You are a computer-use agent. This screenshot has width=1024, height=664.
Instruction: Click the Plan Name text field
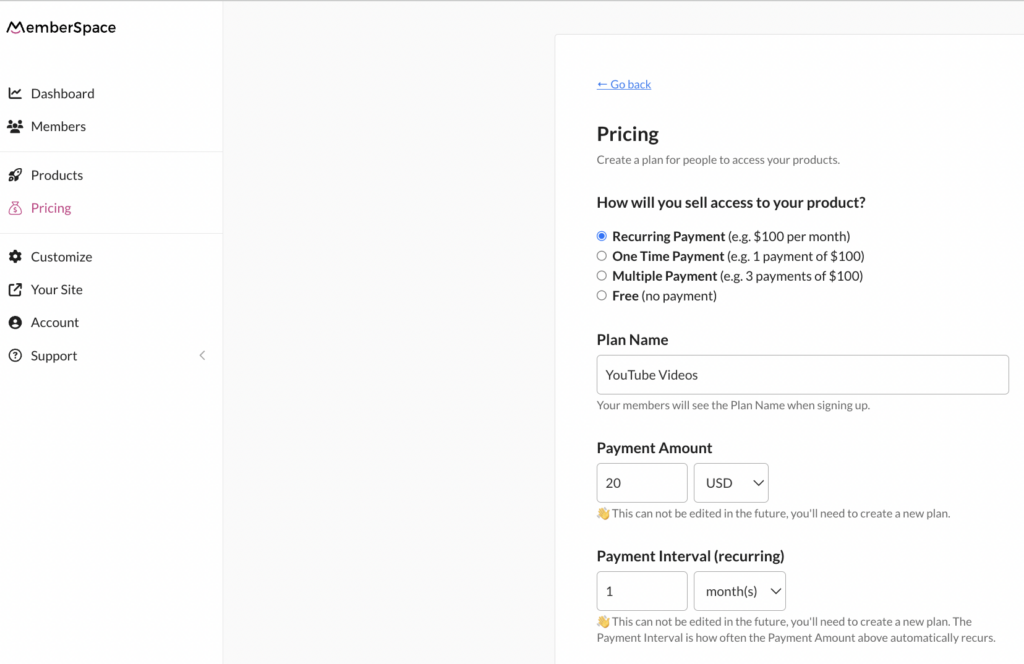click(x=802, y=374)
